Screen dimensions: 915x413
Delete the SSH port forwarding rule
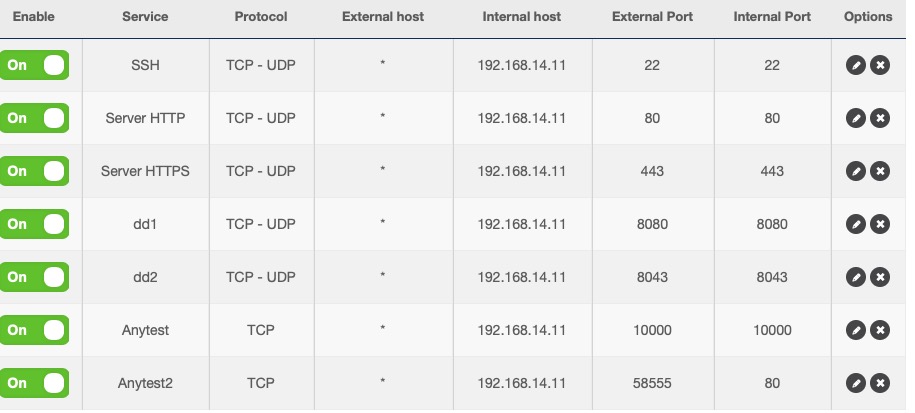point(880,65)
